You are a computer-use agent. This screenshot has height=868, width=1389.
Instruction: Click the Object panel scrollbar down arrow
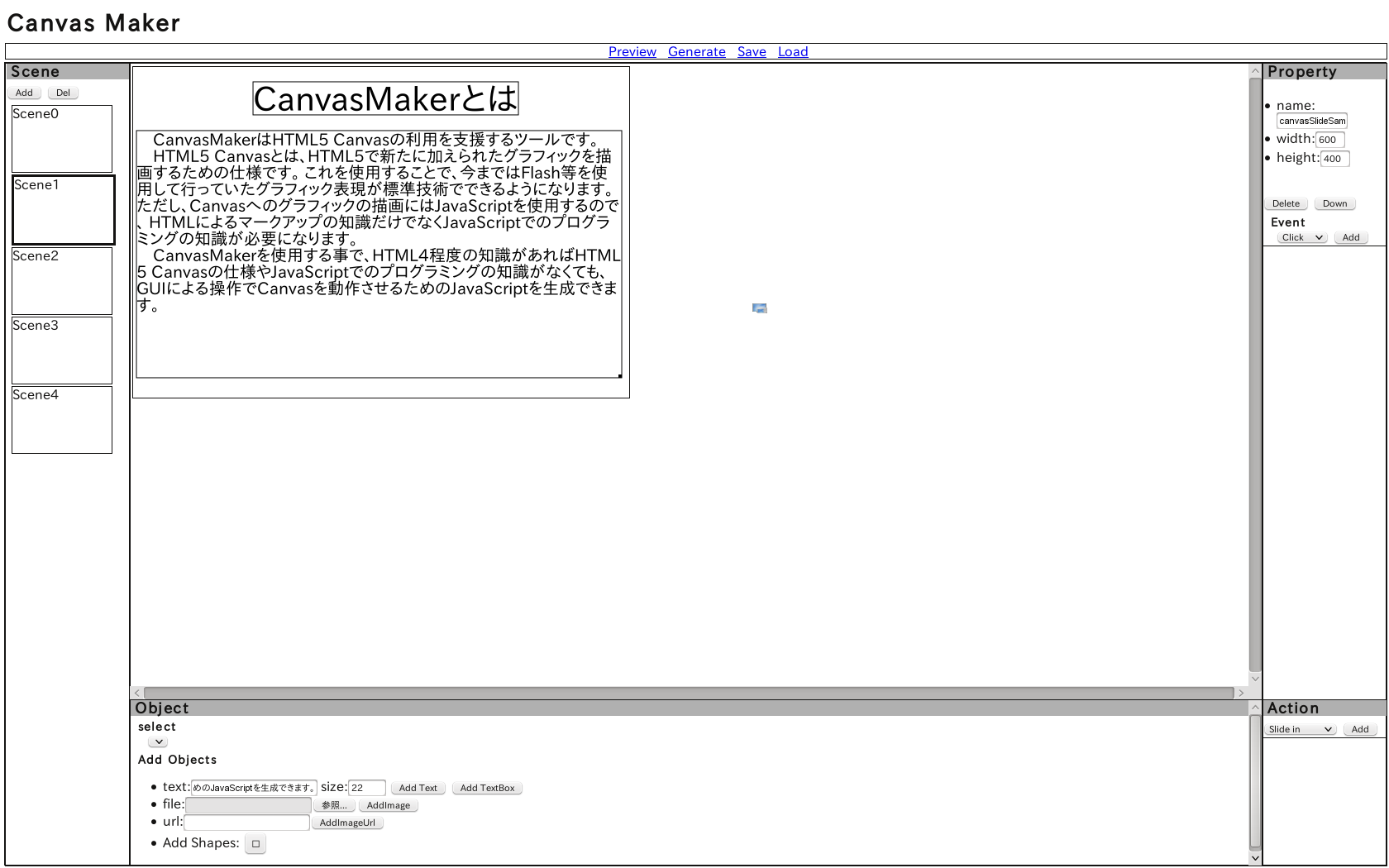point(1255,858)
